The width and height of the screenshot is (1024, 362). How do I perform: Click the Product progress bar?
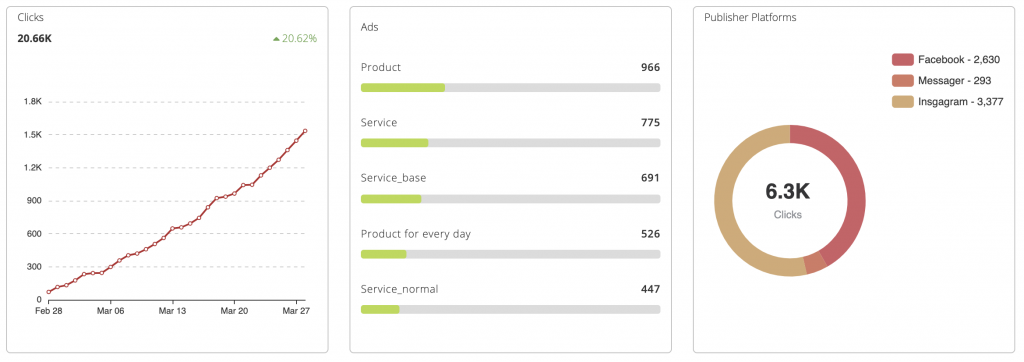[x=510, y=88]
